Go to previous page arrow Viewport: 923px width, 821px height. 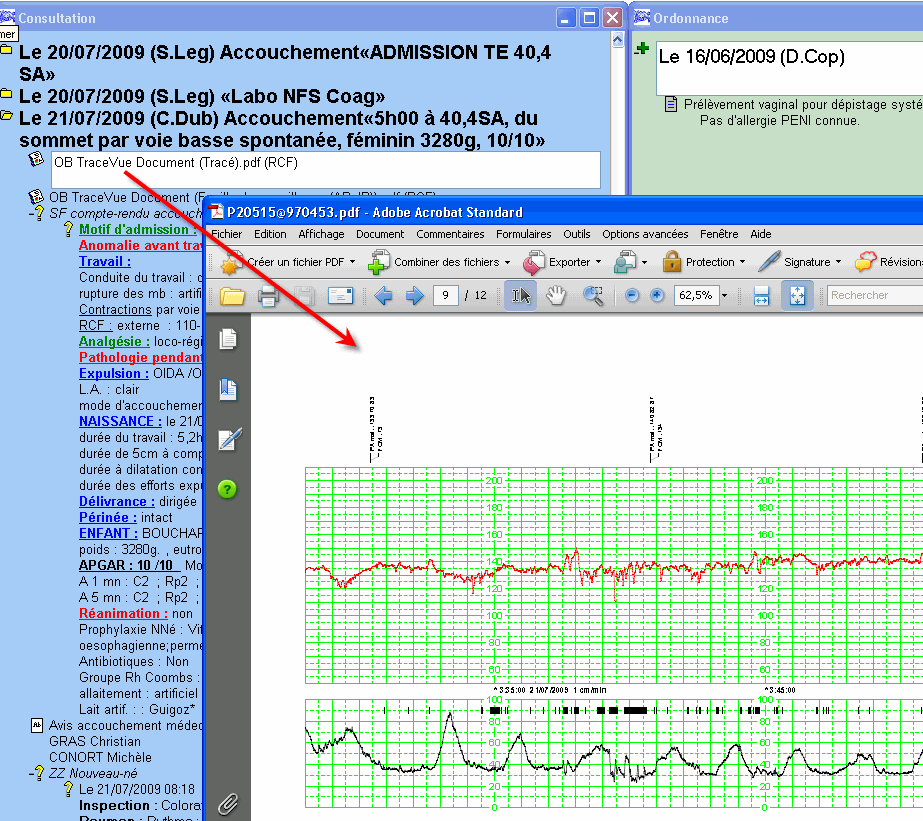coord(383,295)
